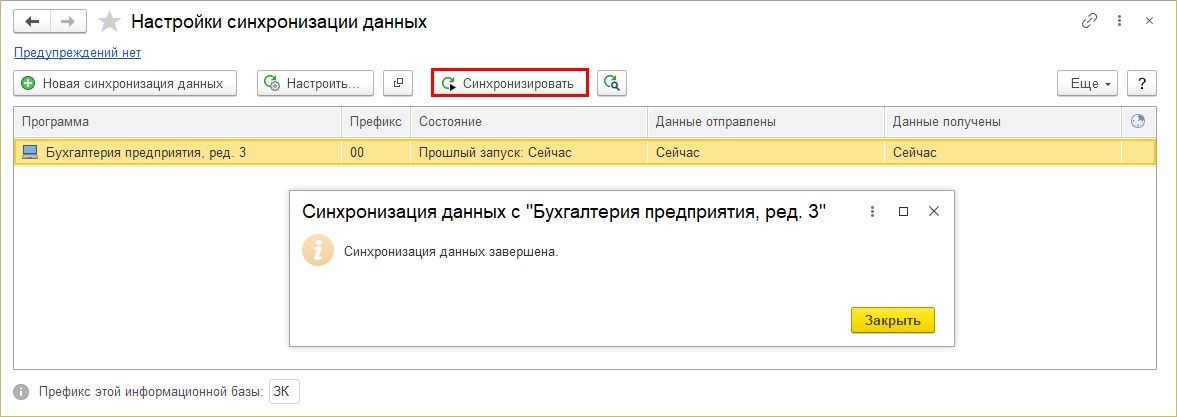Click the ЗК prefix input field
Image resolution: width=1177 pixels, height=417 pixels.
pyautogui.click(x=284, y=392)
